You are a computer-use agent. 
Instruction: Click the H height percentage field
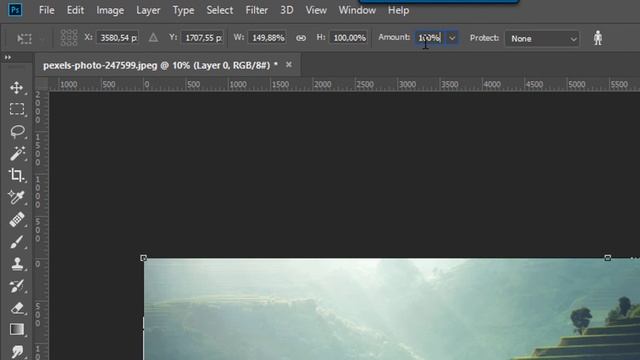(x=349, y=38)
